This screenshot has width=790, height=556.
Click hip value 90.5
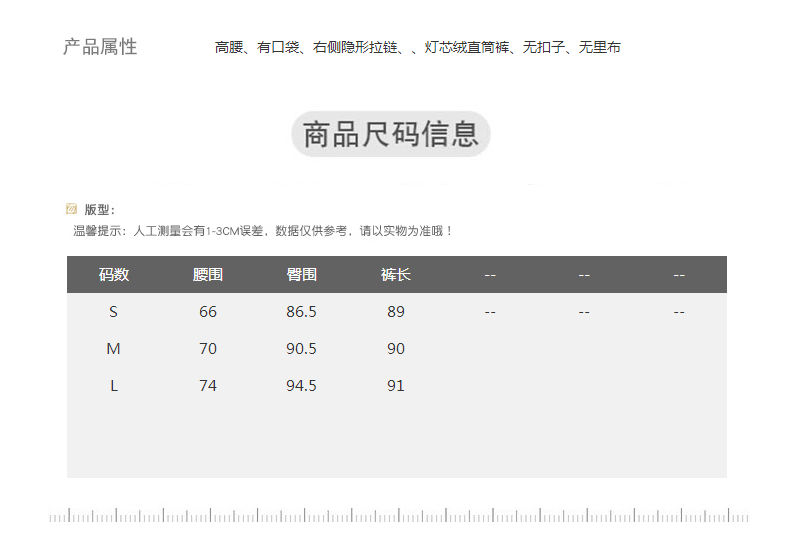coord(301,349)
